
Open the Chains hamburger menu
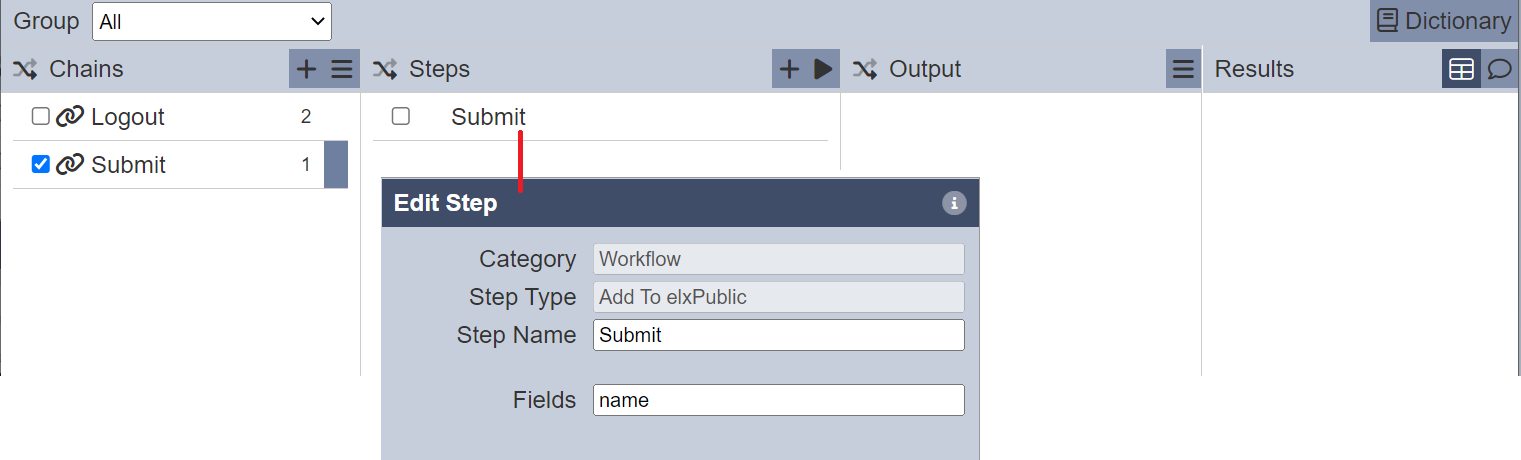pyautogui.click(x=342, y=69)
